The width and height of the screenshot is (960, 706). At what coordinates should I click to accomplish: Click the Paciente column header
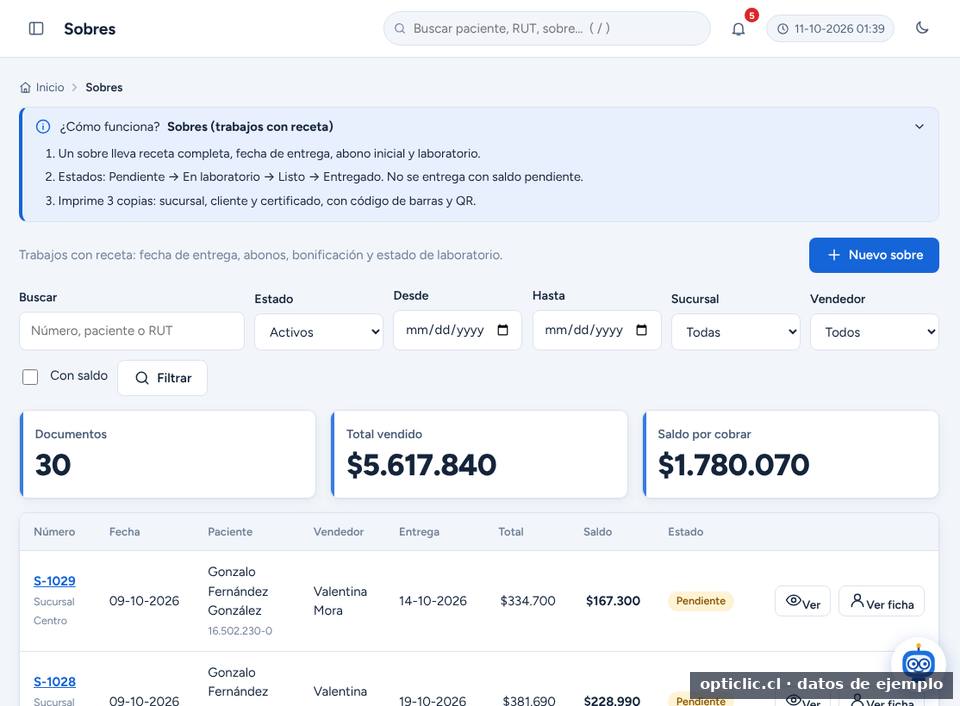click(230, 532)
